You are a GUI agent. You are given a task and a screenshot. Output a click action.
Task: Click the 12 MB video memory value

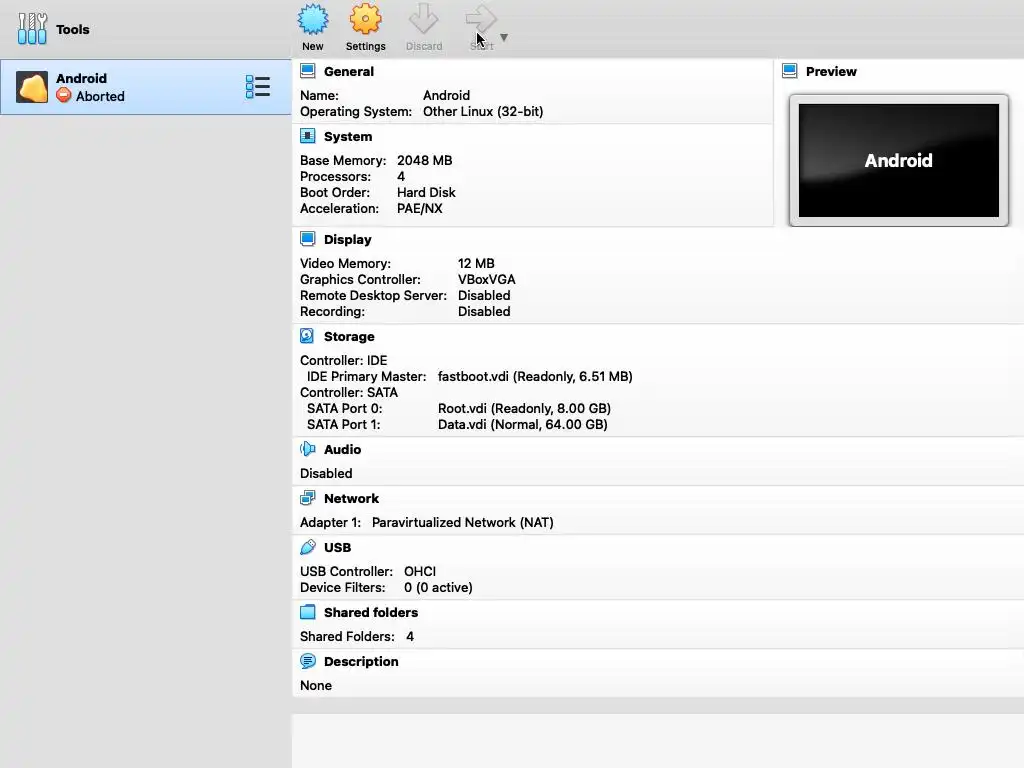(x=476, y=264)
